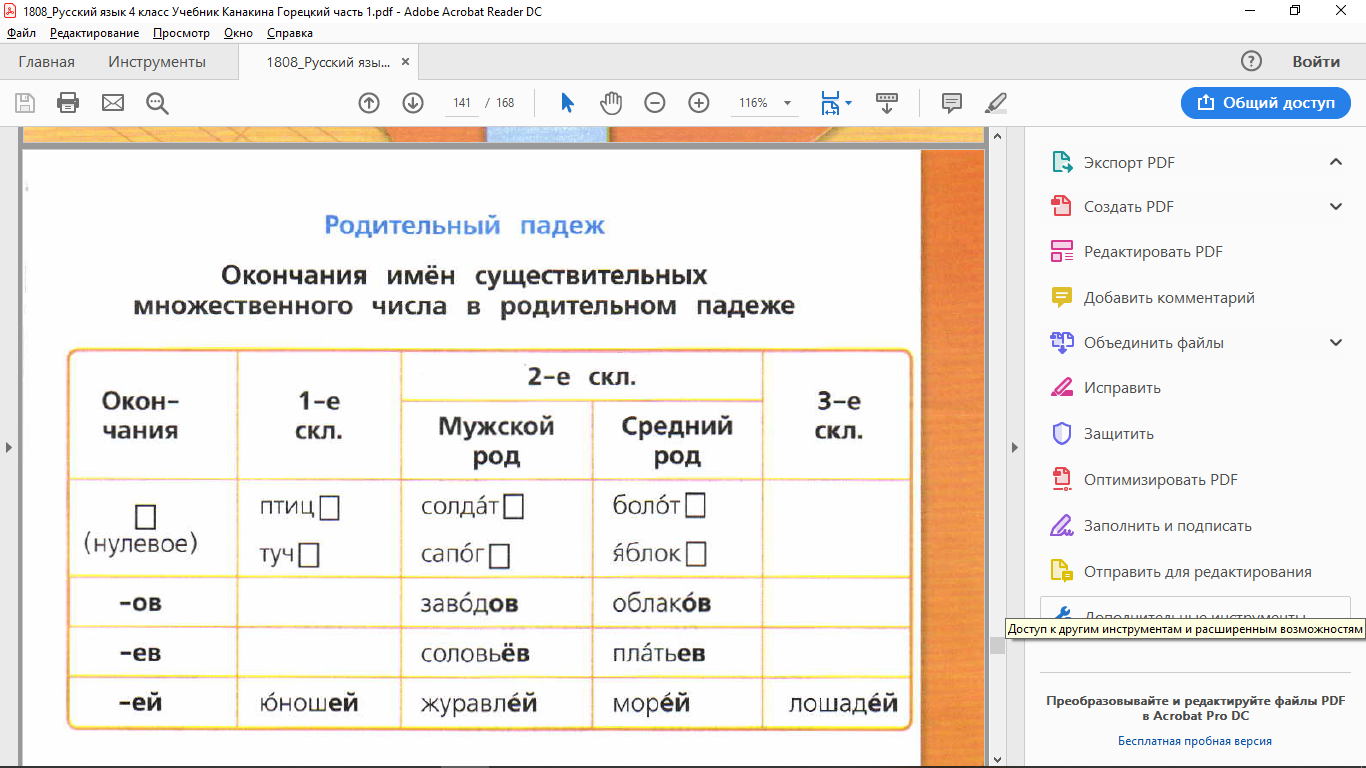Click the Общий доступ share button
The width and height of the screenshot is (1366, 768).
1266,102
